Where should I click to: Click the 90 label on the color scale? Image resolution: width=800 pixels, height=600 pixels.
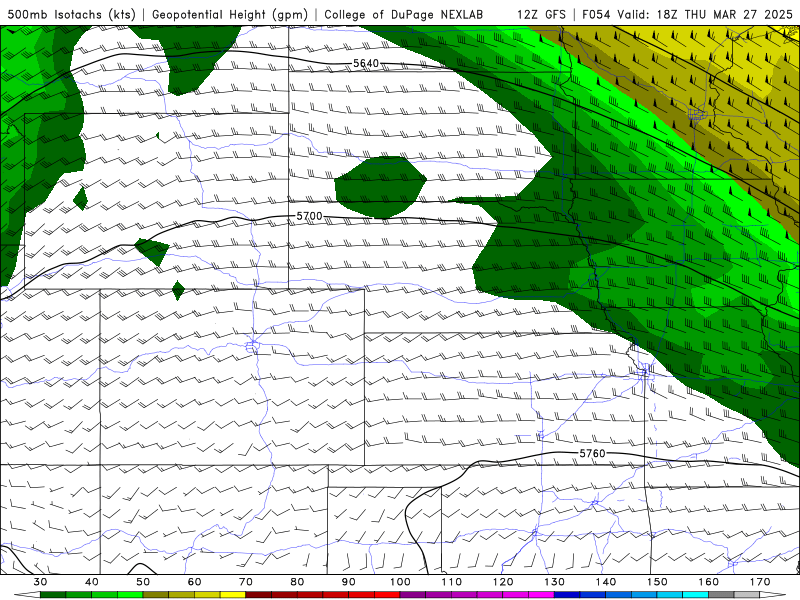point(348,582)
